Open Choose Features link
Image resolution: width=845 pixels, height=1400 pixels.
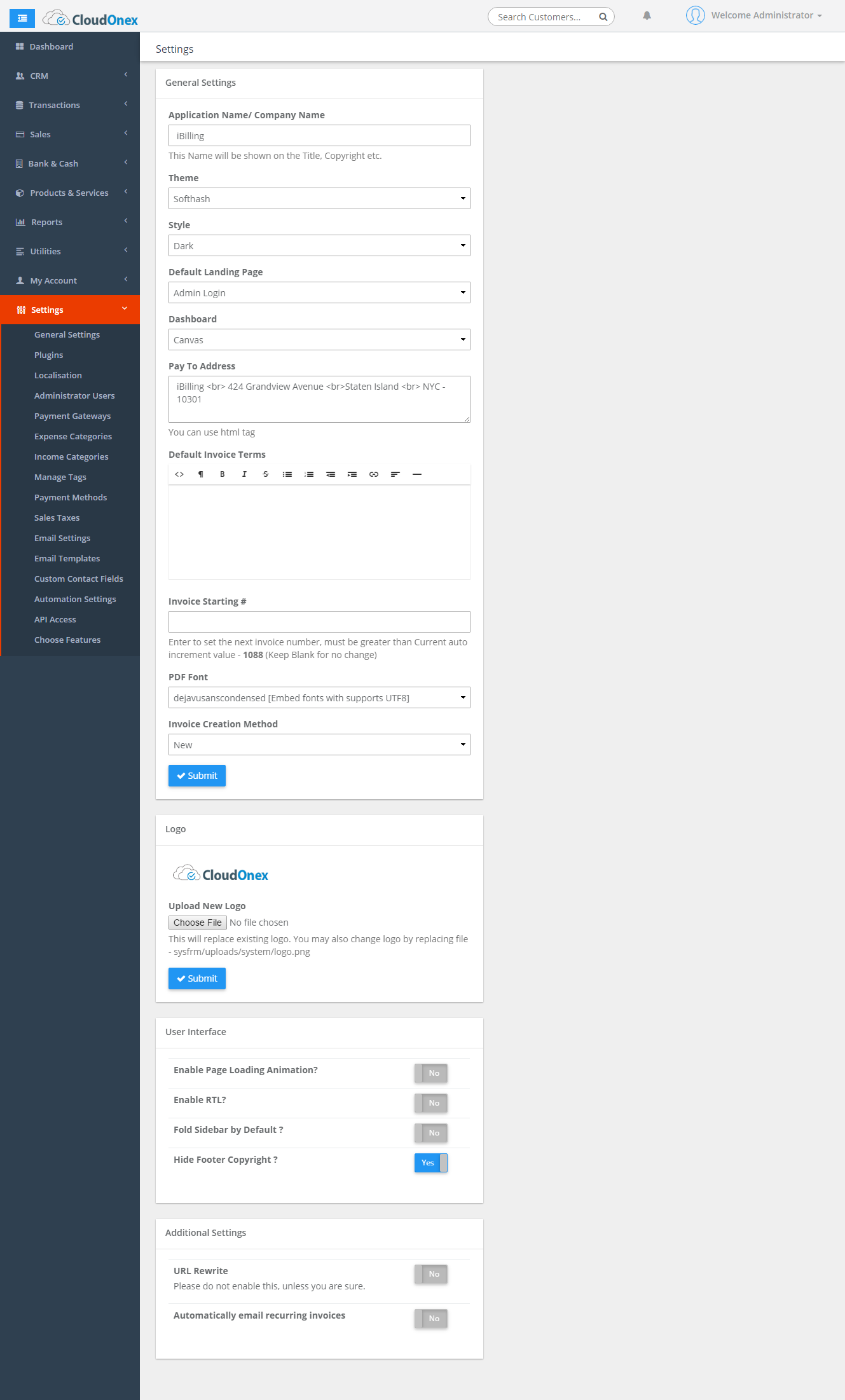[x=67, y=640]
